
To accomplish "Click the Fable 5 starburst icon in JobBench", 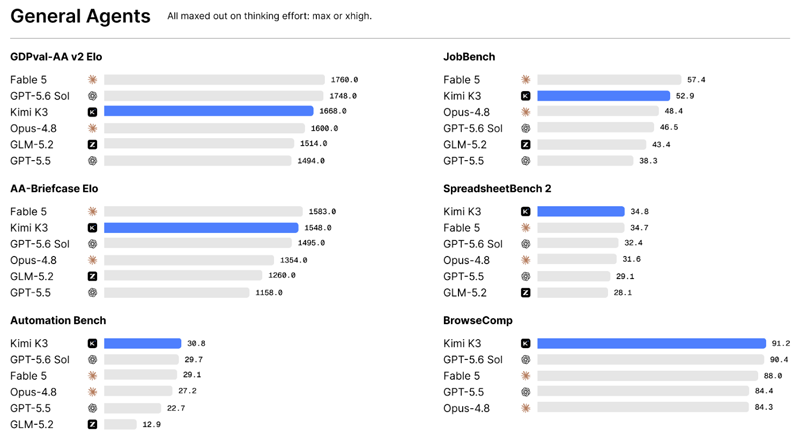I will pyautogui.click(x=526, y=80).
